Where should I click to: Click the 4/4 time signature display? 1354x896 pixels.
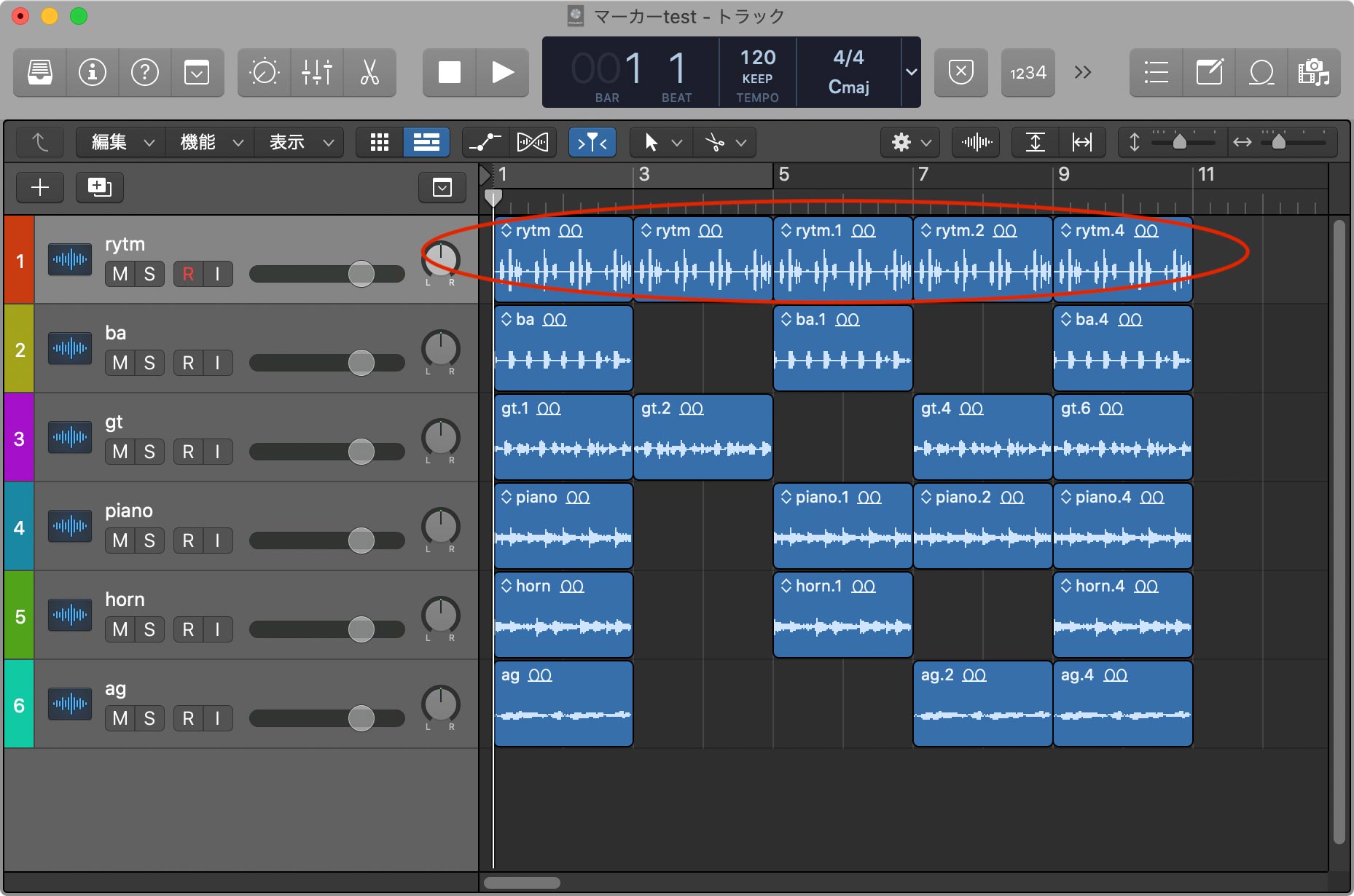click(849, 58)
